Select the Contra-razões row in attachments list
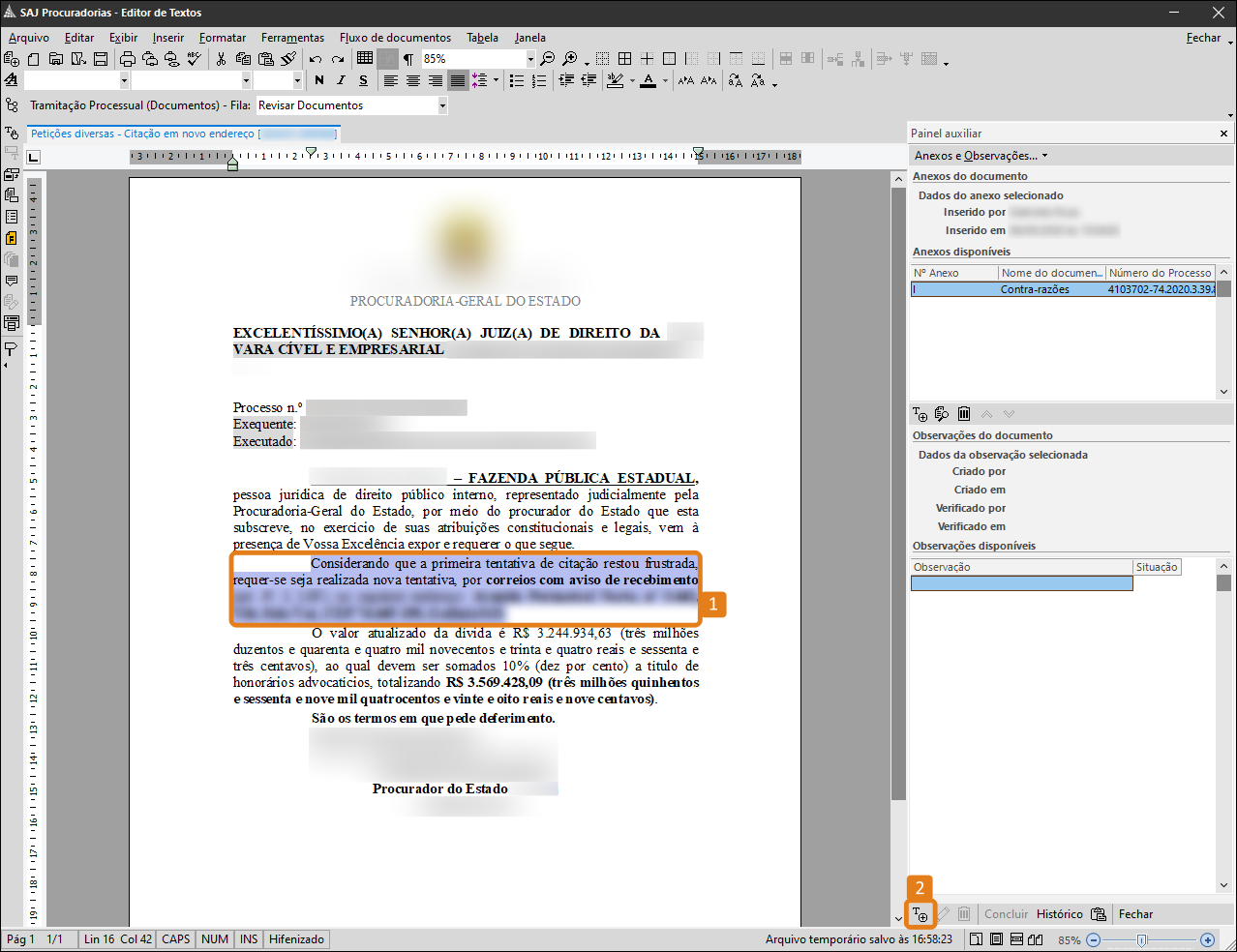The image size is (1237, 952). (x=1034, y=289)
